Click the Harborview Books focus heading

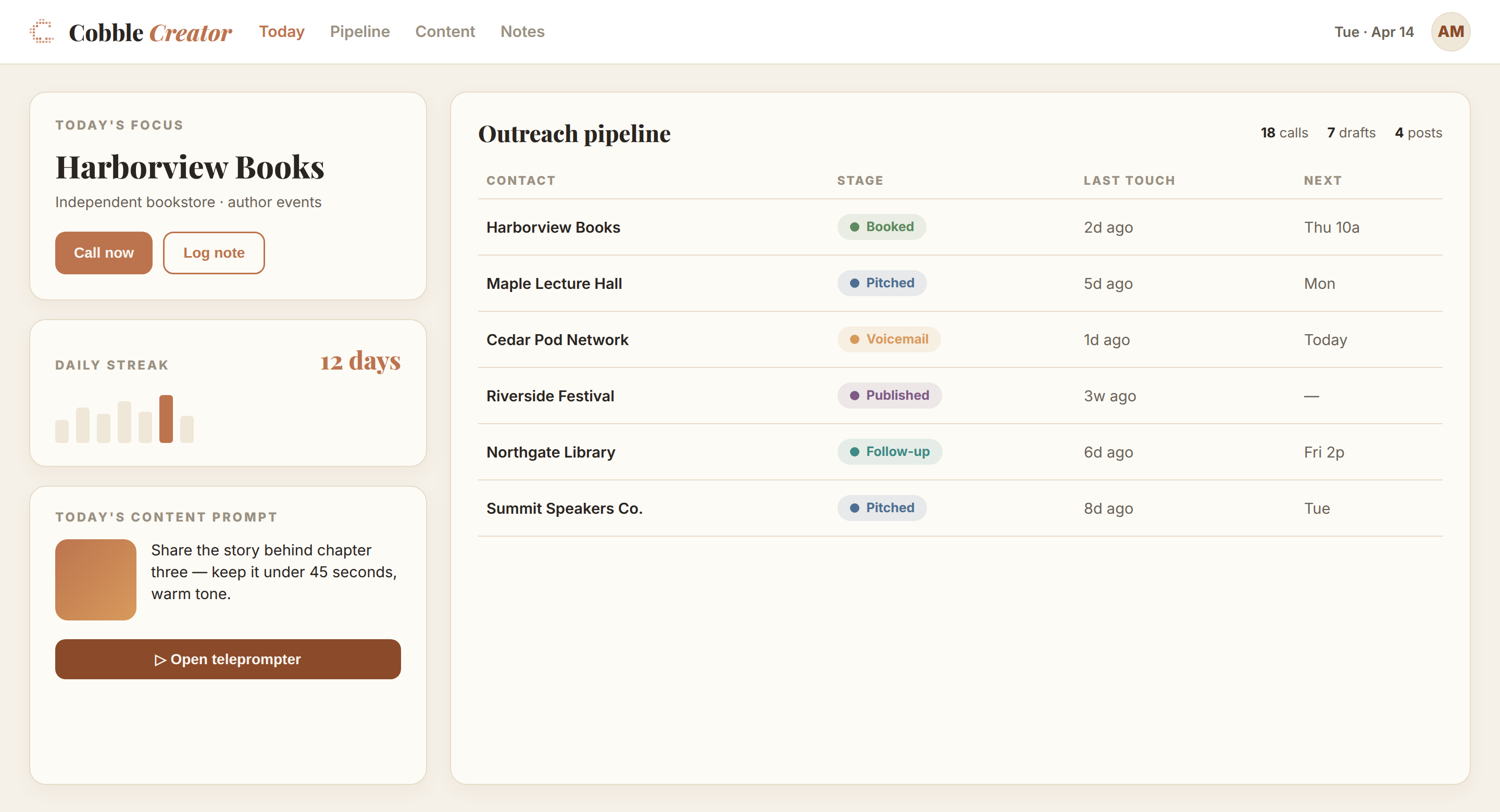click(x=189, y=167)
